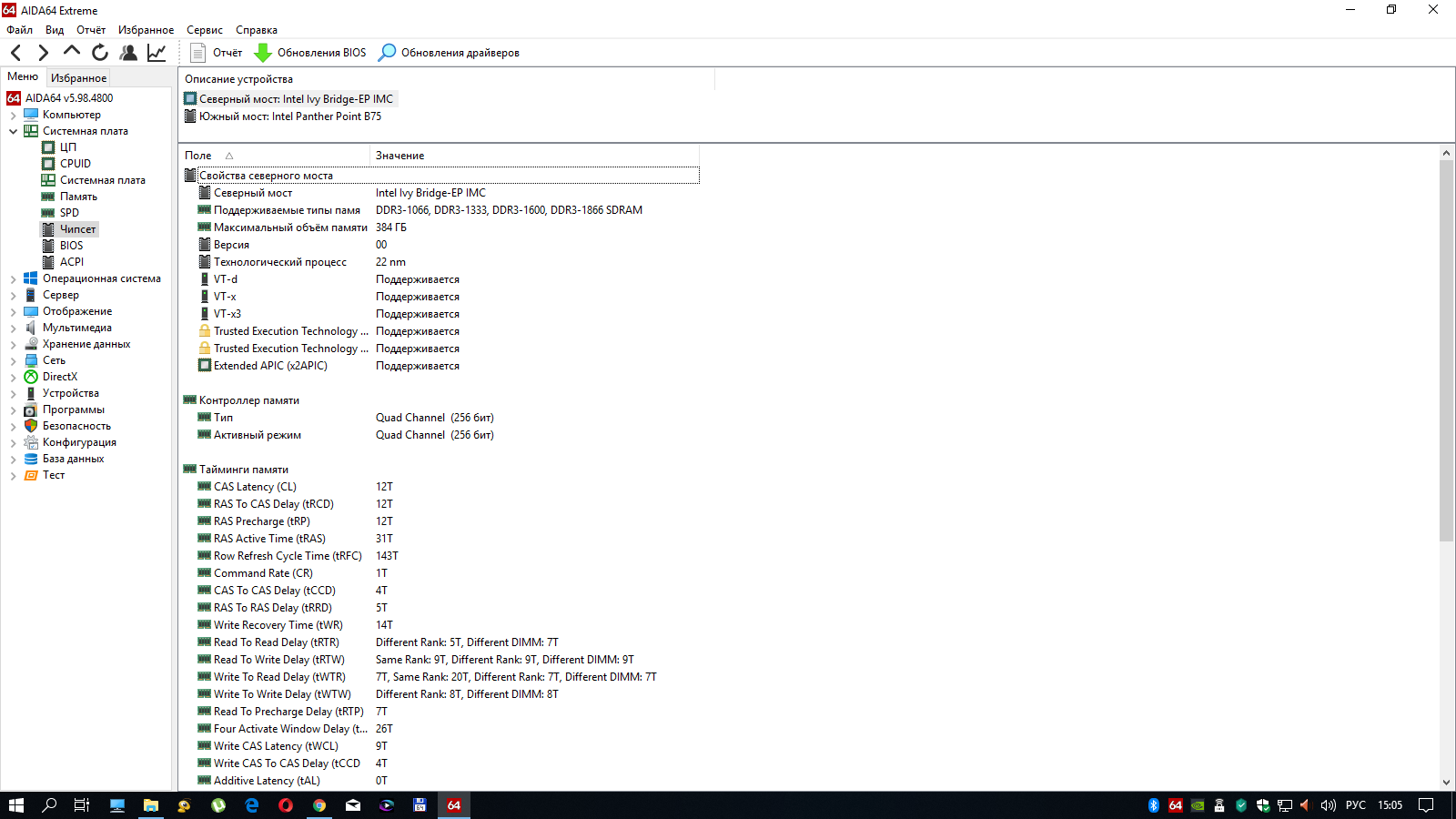Open the Отчёт menu in menu bar
The height and width of the screenshot is (819, 1456).
point(91,30)
